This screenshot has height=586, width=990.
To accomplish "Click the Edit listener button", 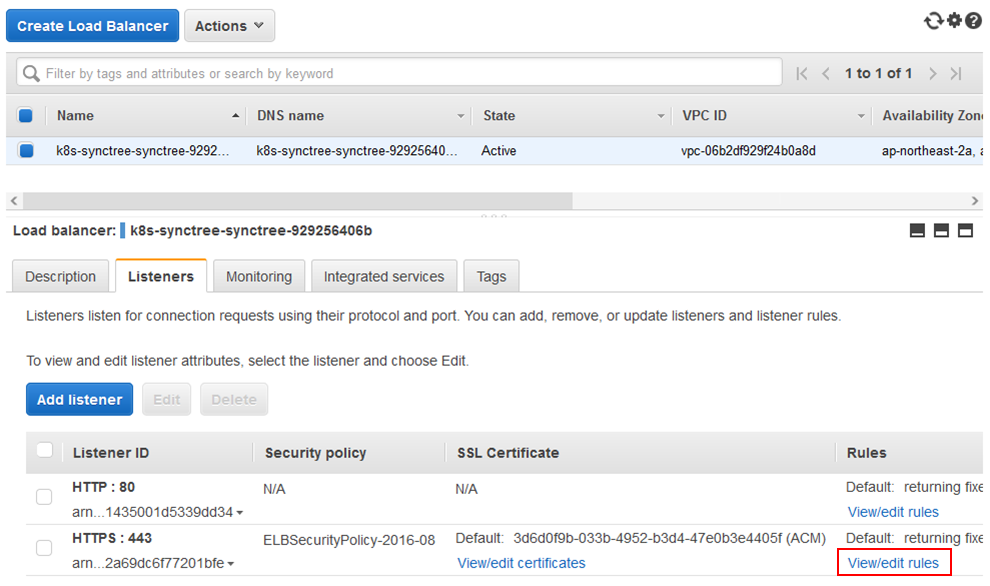I will [167, 399].
